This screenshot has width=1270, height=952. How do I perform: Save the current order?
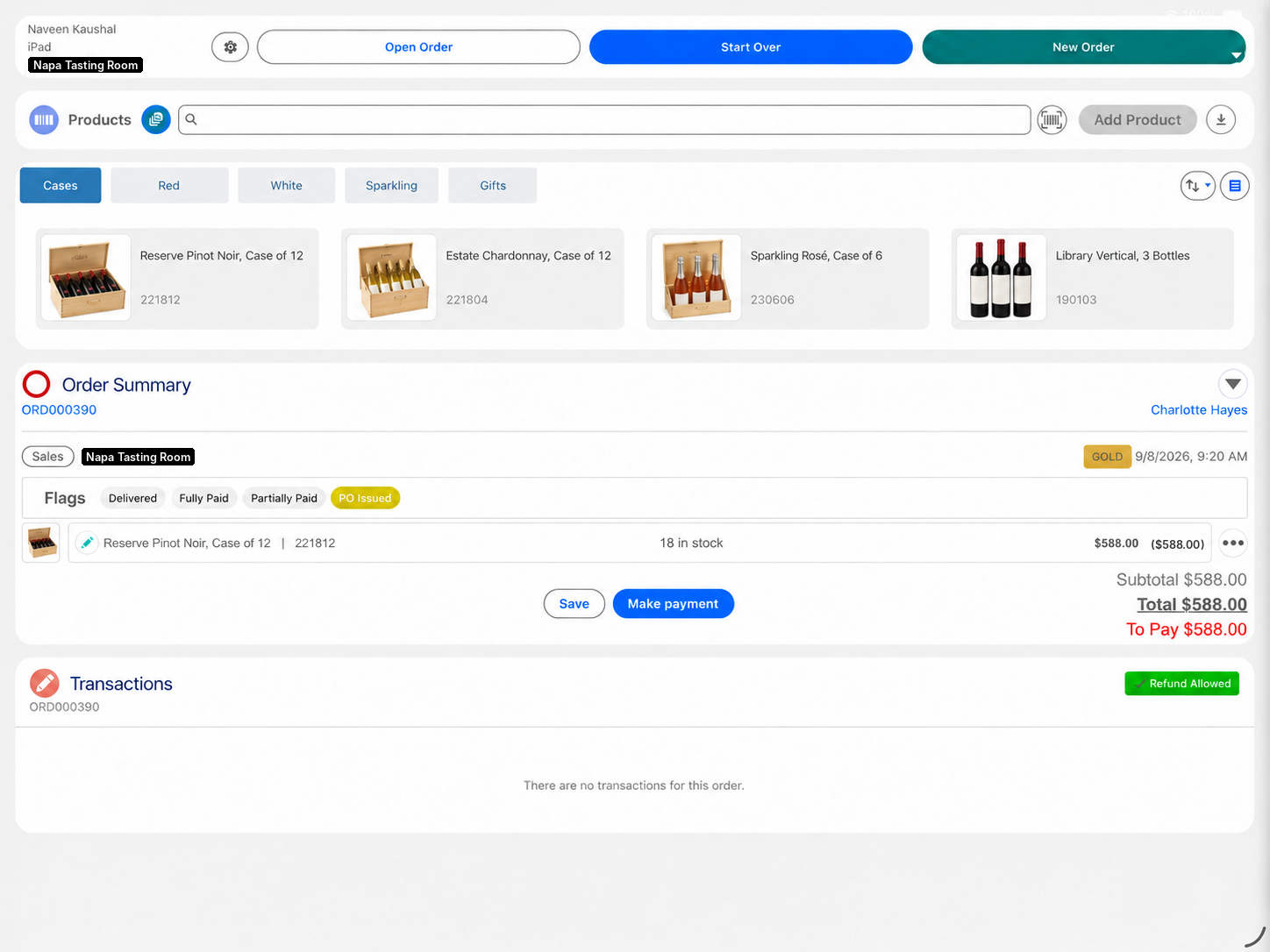(x=574, y=604)
